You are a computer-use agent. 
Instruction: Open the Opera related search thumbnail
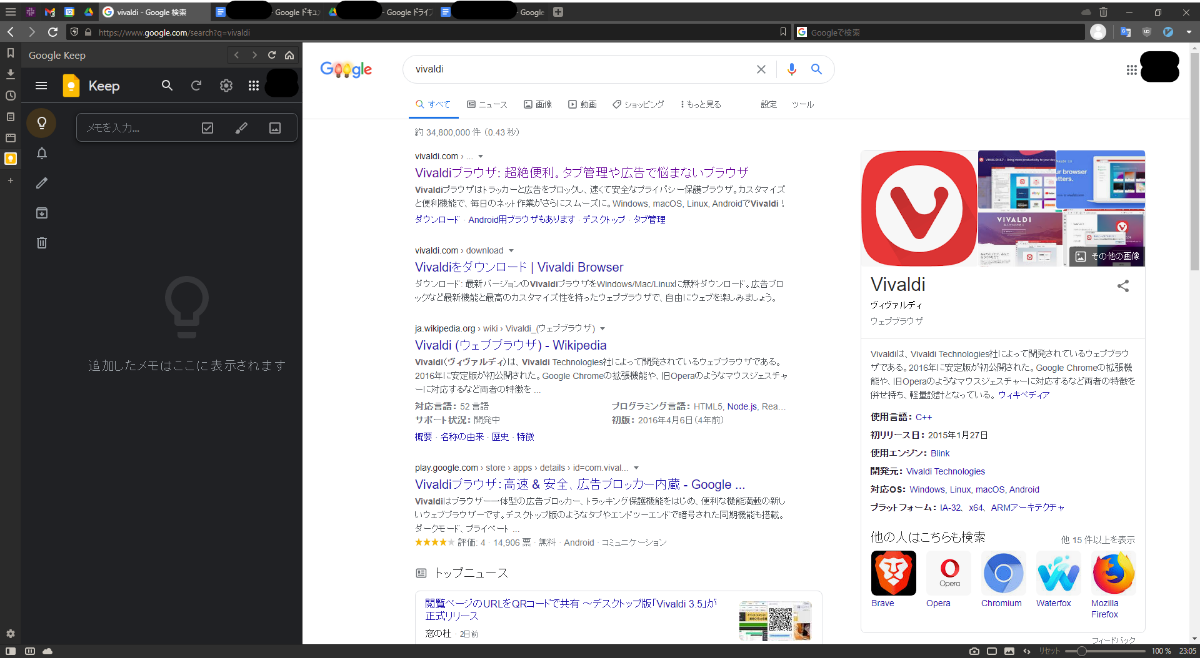(948, 573)
